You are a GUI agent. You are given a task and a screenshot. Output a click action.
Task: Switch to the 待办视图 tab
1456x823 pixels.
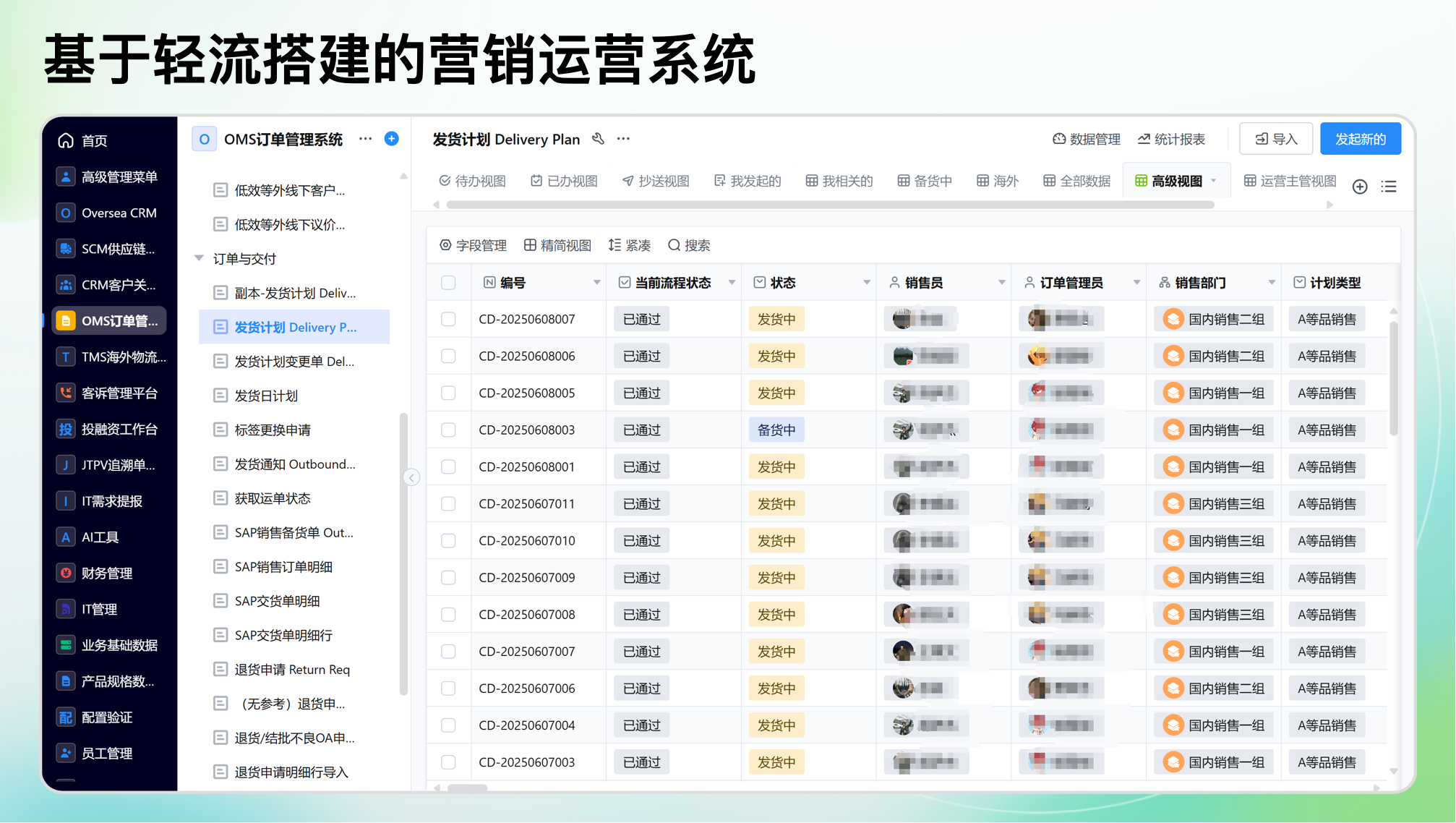pos(472,181)
